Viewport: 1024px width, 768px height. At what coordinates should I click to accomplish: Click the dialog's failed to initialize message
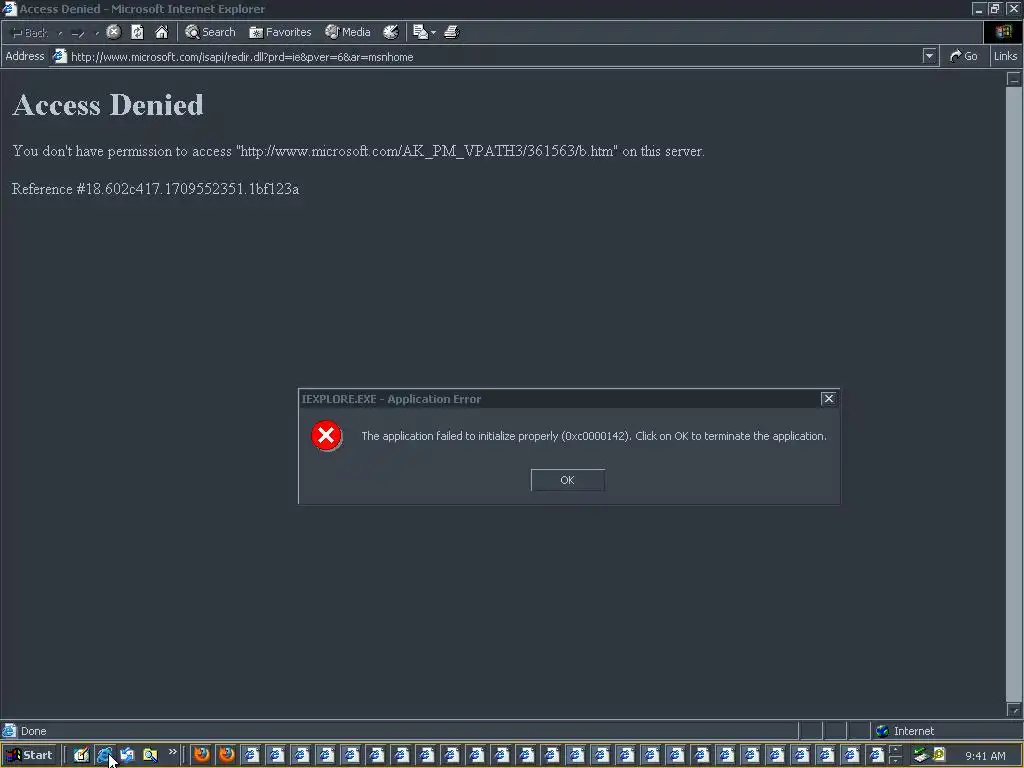[594, 436]
